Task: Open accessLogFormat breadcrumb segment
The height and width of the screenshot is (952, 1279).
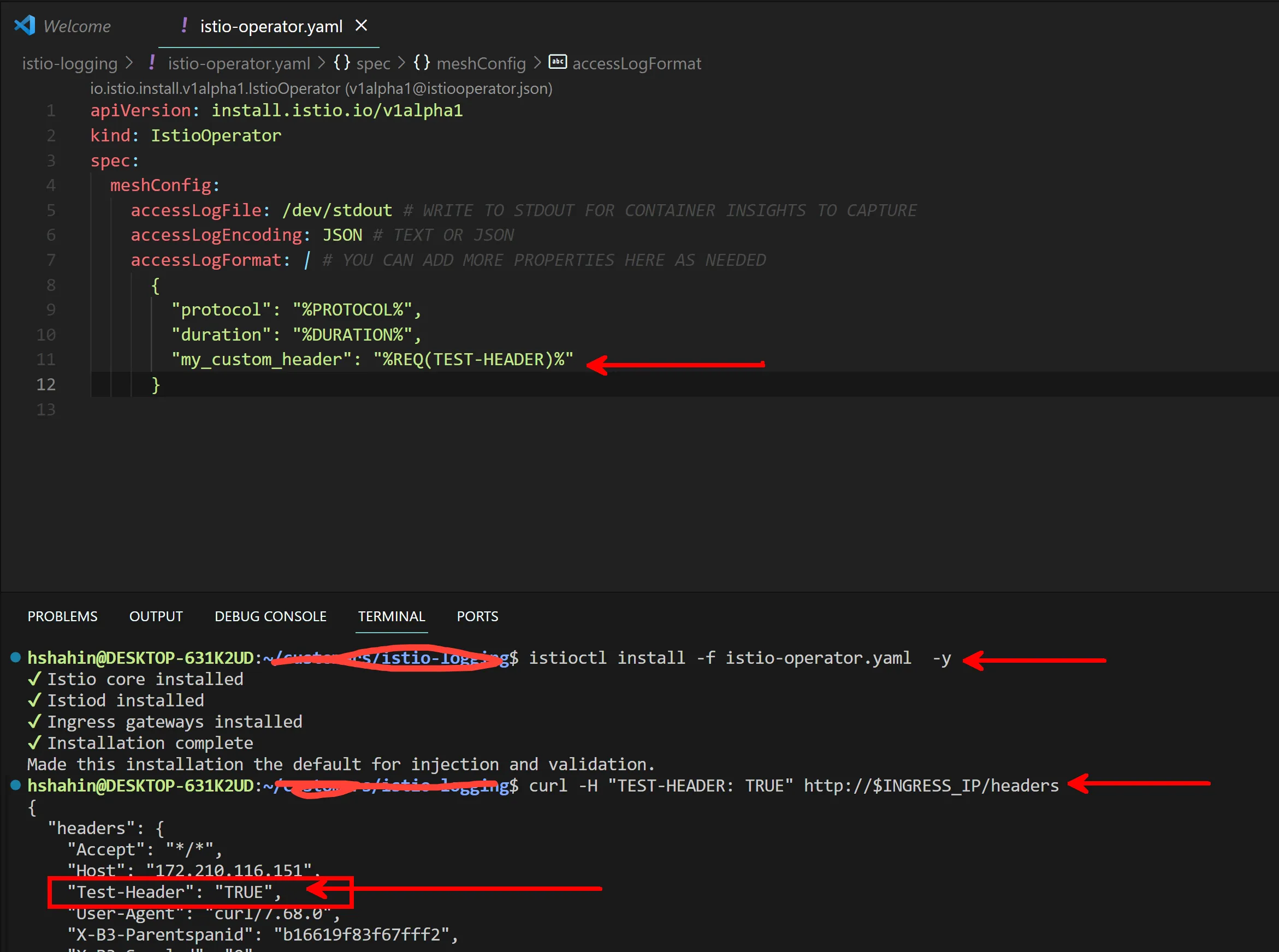Action: (636, 63)
